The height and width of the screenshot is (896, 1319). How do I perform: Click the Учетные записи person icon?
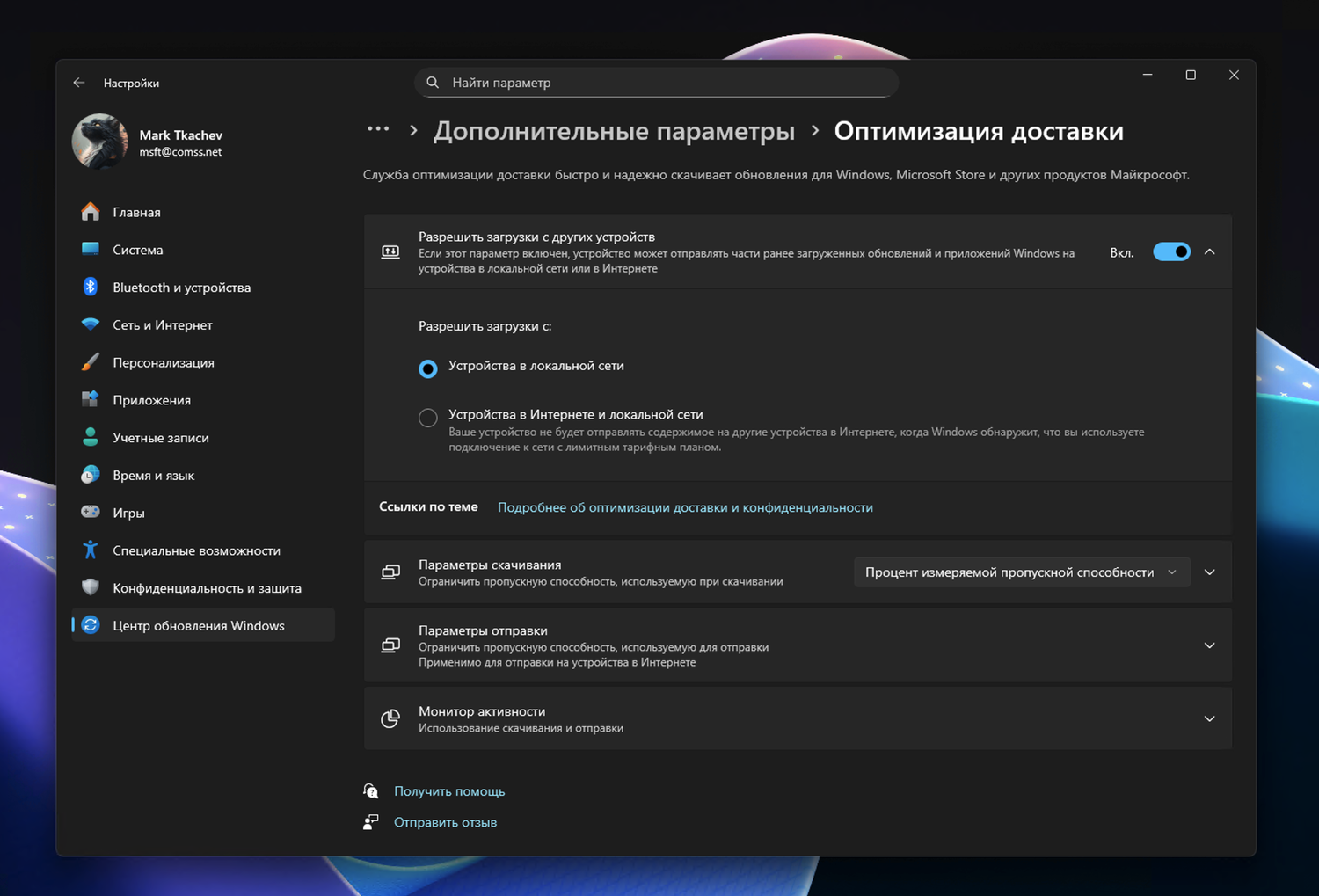coord(91,437)
